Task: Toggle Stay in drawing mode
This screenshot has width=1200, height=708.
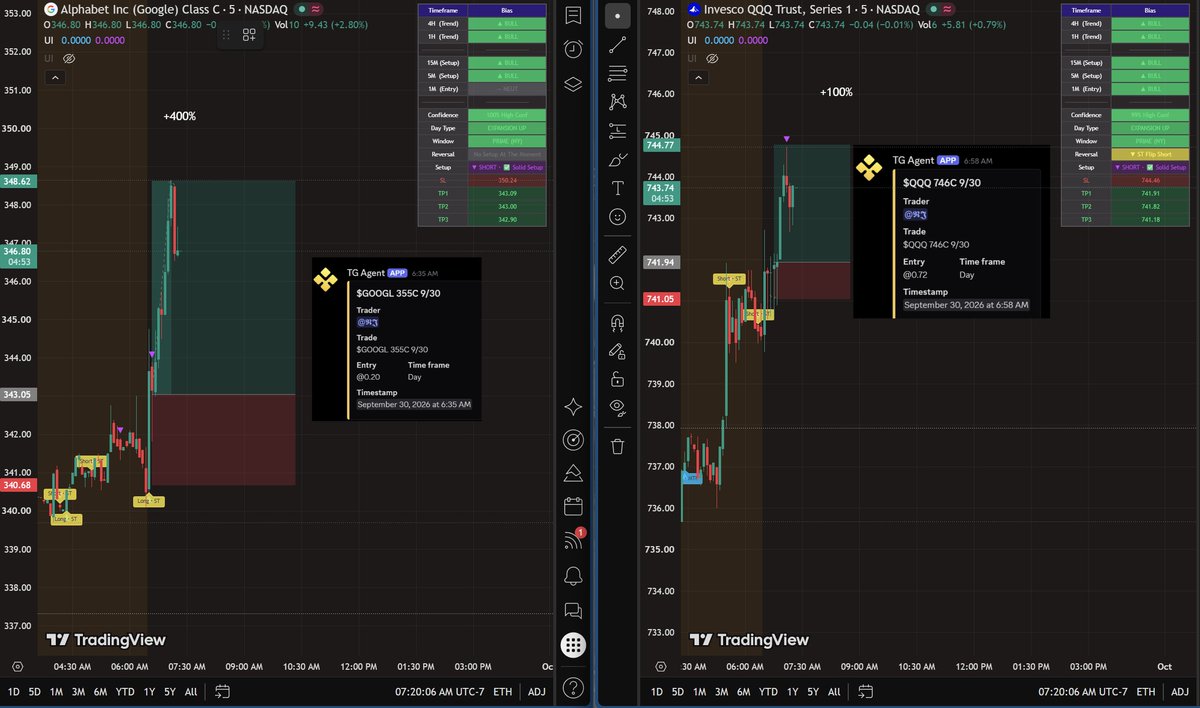Action: (617, 351)
